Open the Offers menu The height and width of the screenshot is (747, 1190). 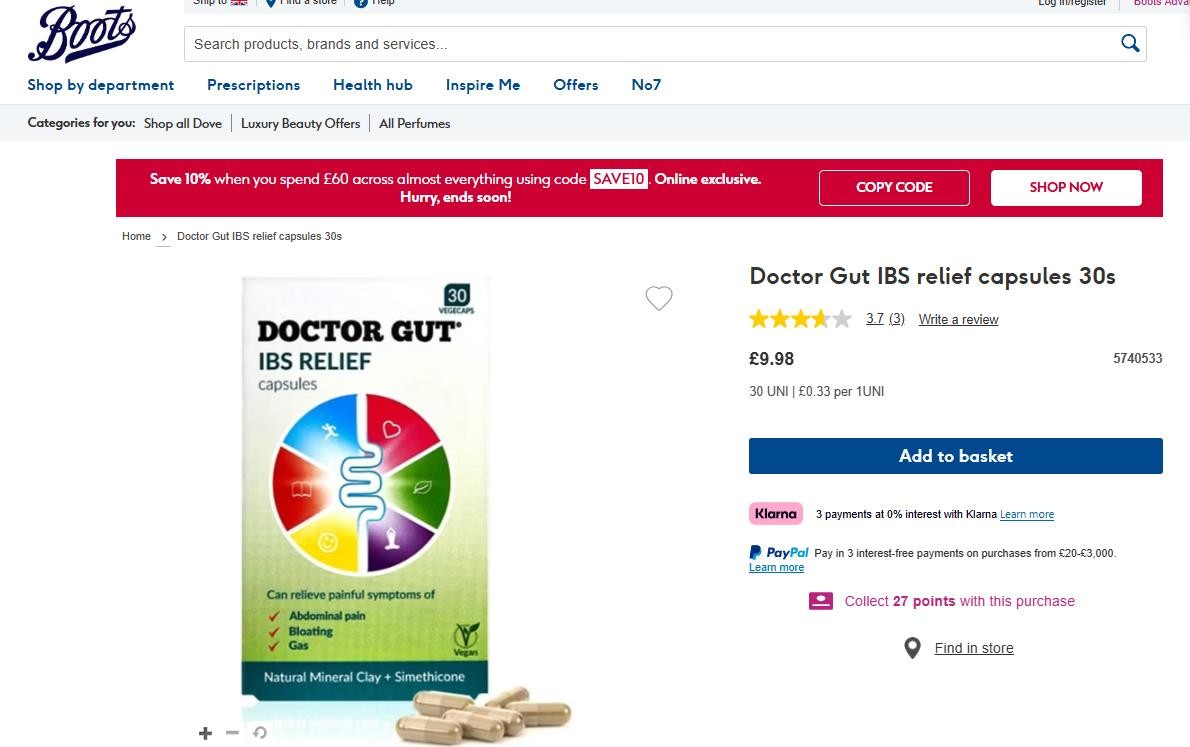(x=576, y=85)
